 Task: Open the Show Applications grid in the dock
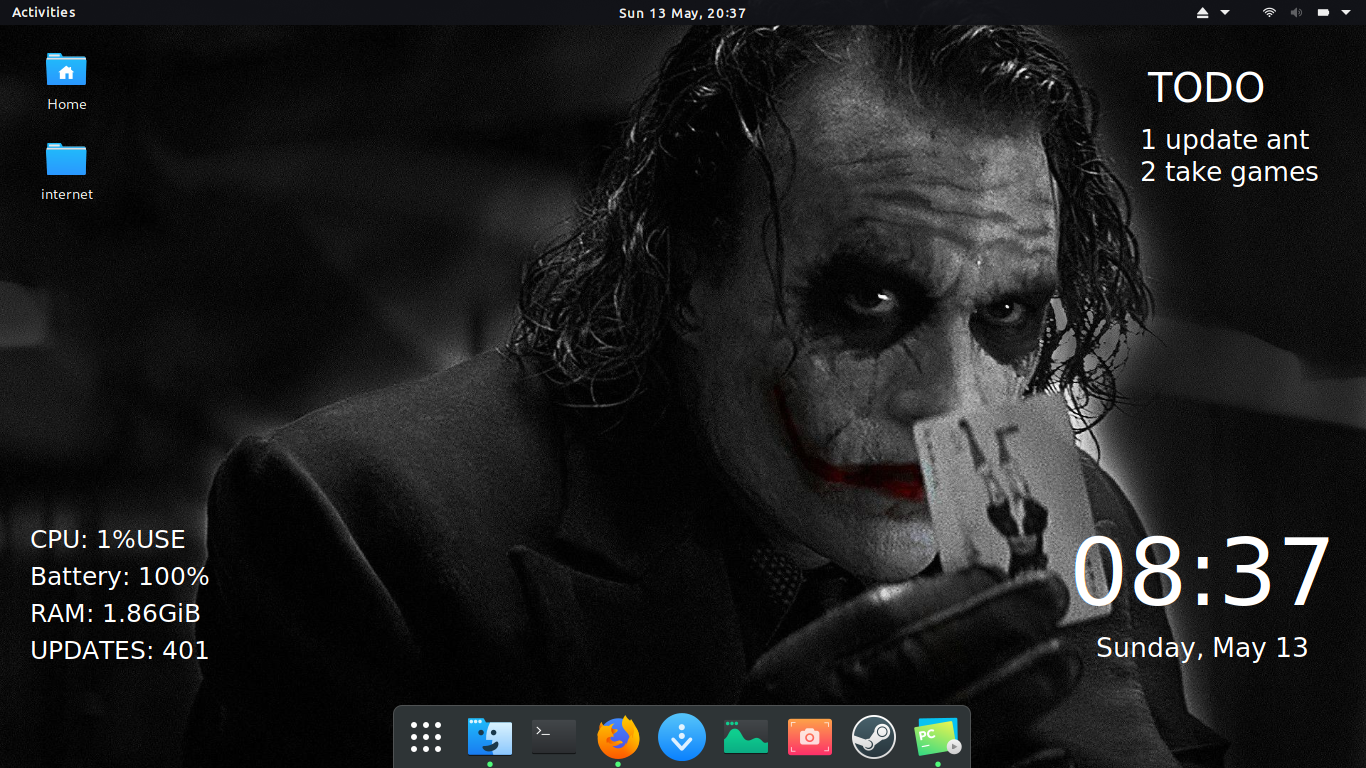(x=426, y=737)
